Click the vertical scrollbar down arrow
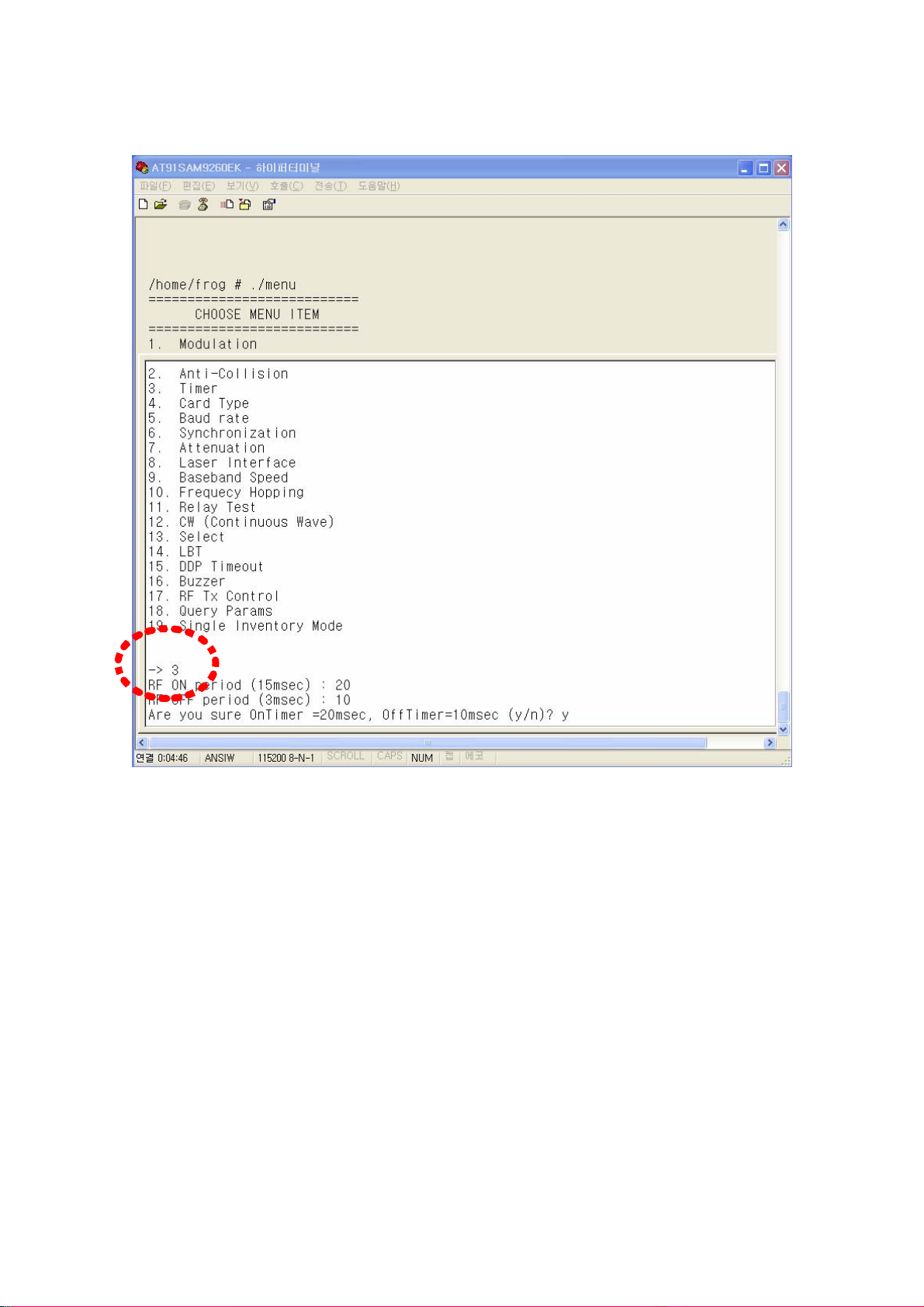924x1307 pixels. point(783,729)
